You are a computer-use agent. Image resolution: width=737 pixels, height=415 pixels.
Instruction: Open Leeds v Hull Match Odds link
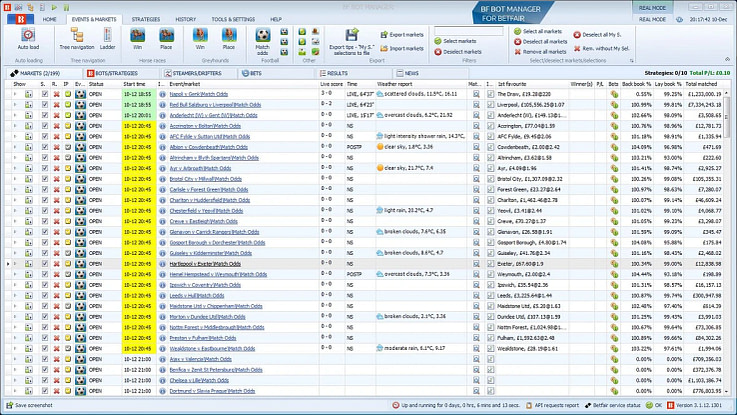pos(196,296)
